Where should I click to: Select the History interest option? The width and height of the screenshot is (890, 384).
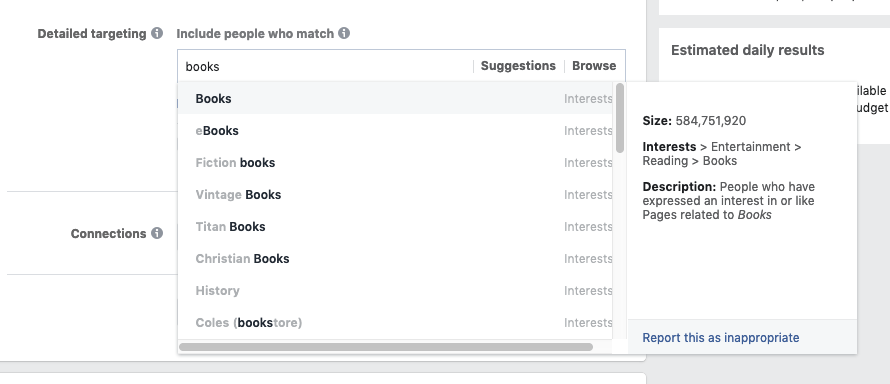click(396, 290)
